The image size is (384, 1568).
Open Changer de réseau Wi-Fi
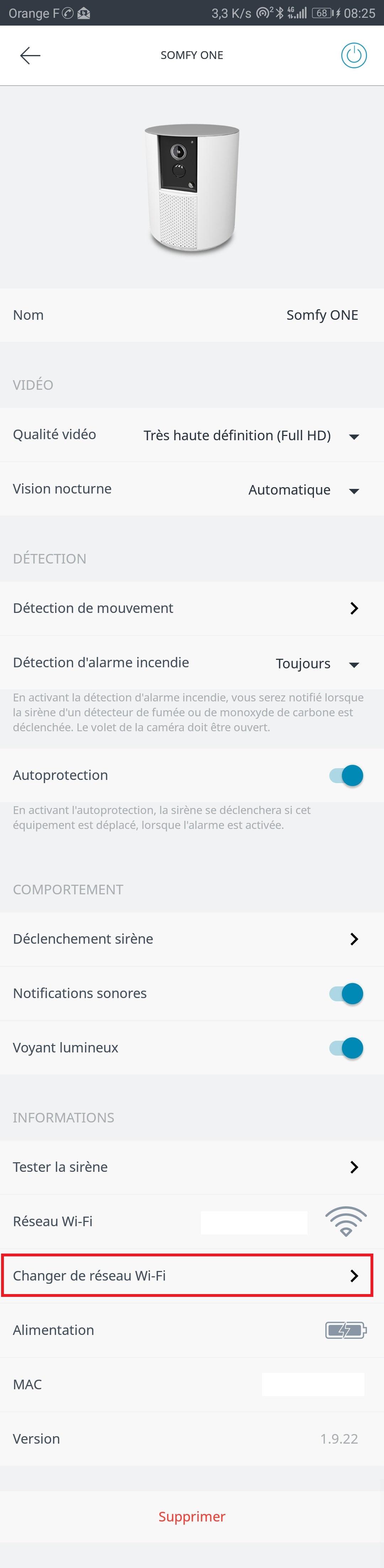tap(187, 1275)
